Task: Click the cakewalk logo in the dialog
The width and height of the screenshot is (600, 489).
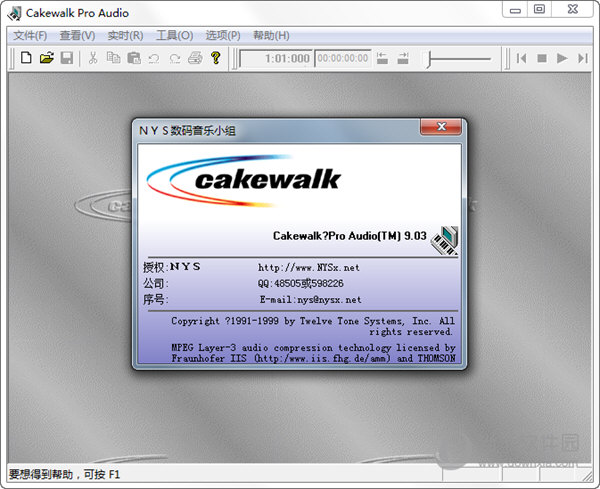Action: pos(244,181)
